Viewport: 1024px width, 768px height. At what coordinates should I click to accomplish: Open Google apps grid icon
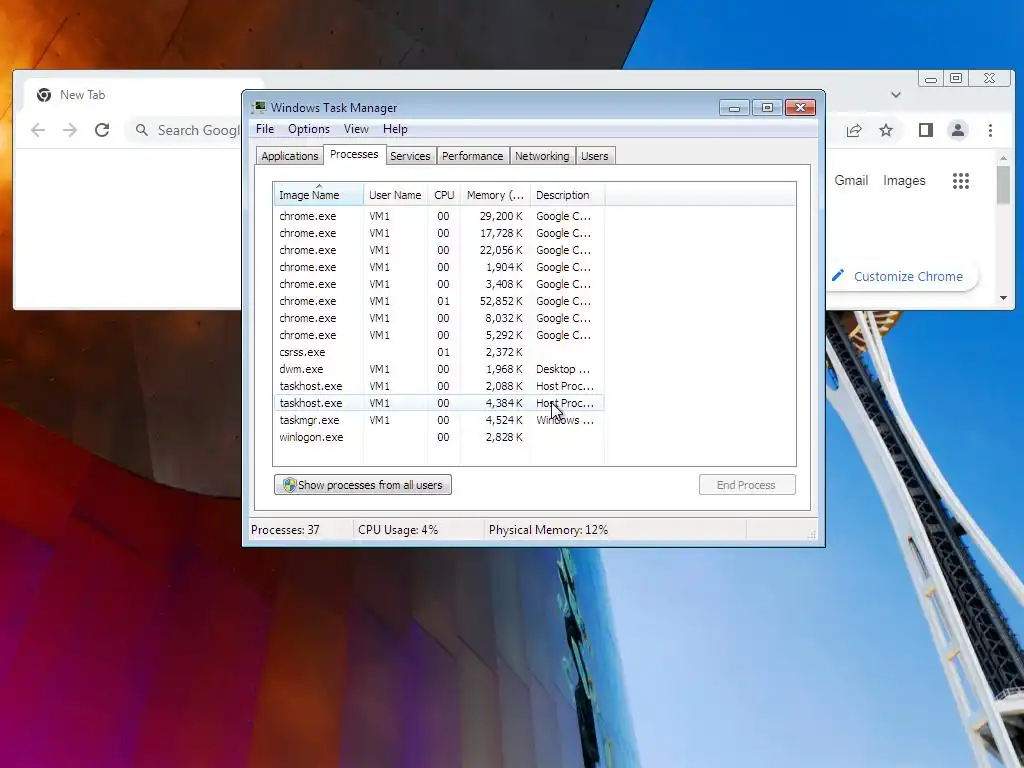(960, 181)
